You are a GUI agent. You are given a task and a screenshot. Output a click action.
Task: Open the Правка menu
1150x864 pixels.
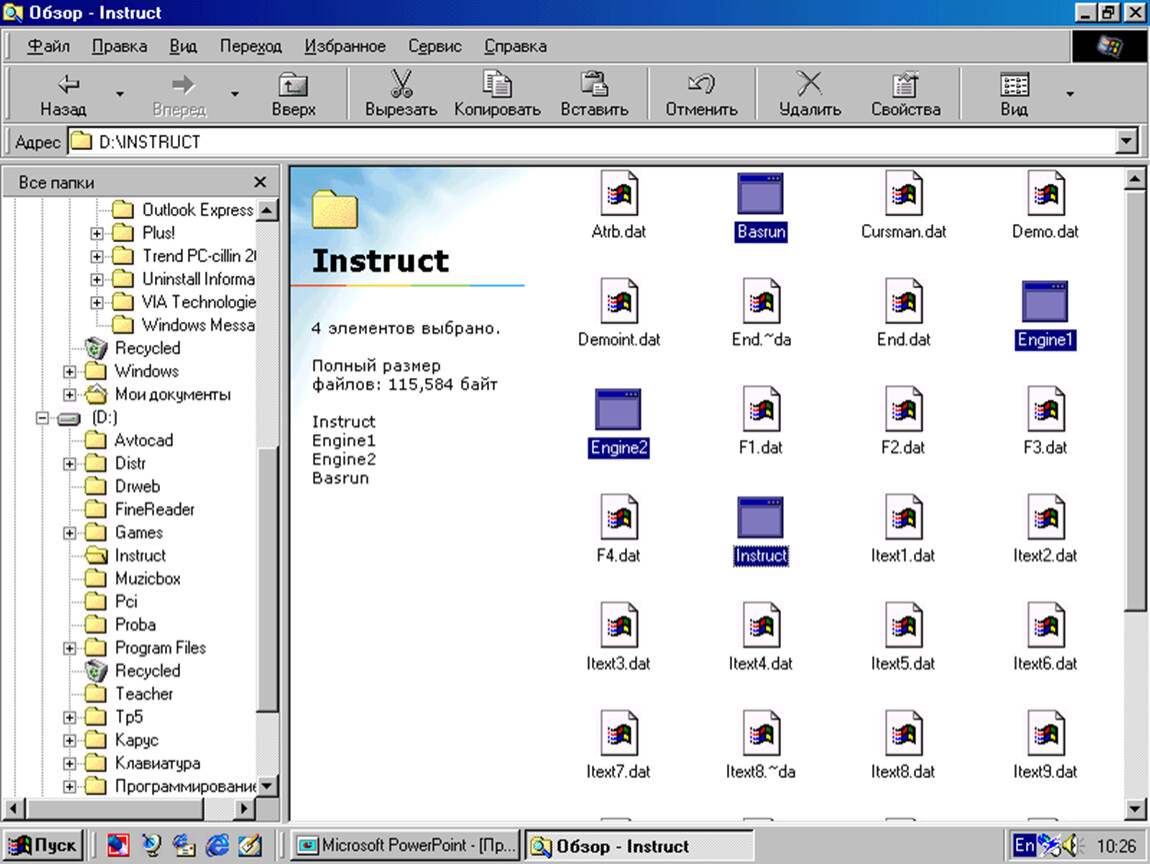click(x=120, y=46)
